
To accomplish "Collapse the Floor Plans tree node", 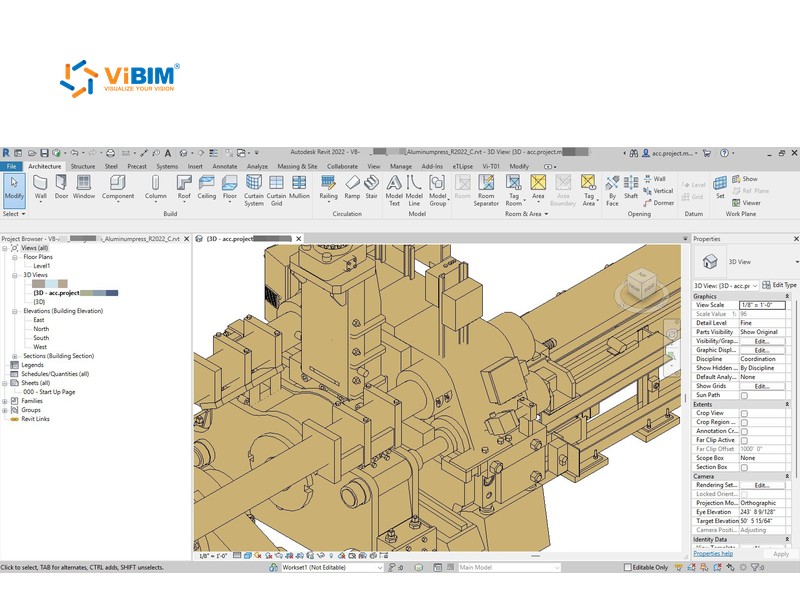I will coord(14,257).
